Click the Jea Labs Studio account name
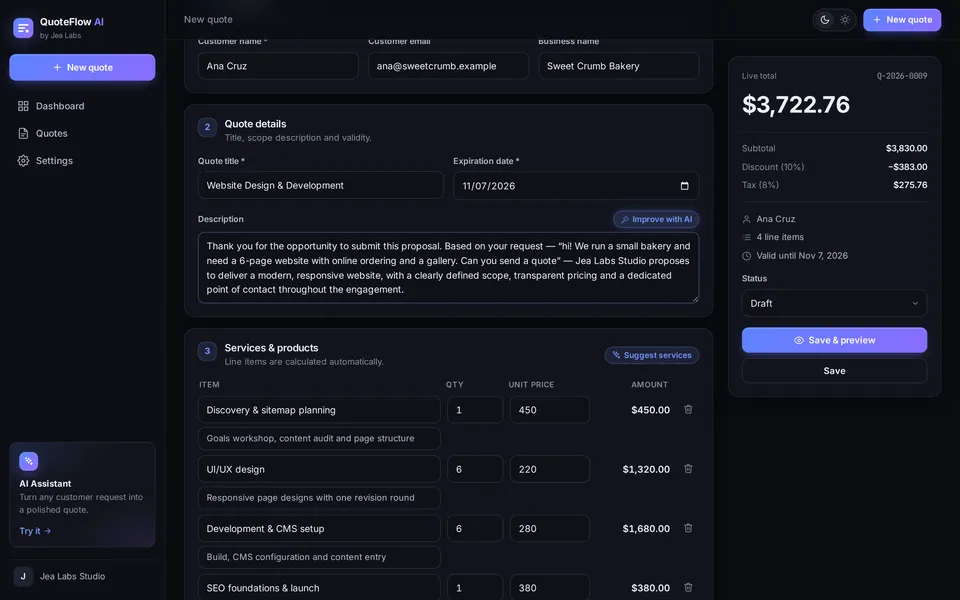 pos(72,576)
